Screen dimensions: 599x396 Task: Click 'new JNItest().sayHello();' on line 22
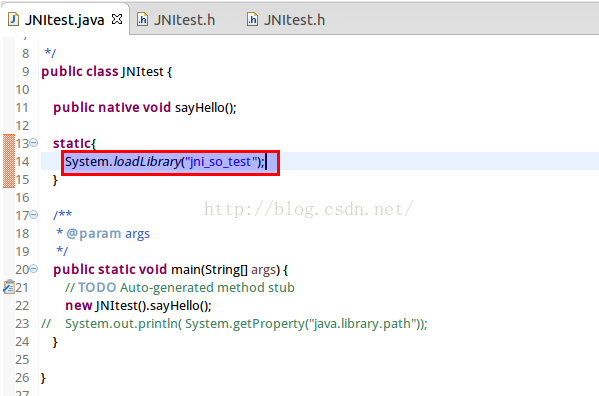pyautogui.click(x=138, y=305)
